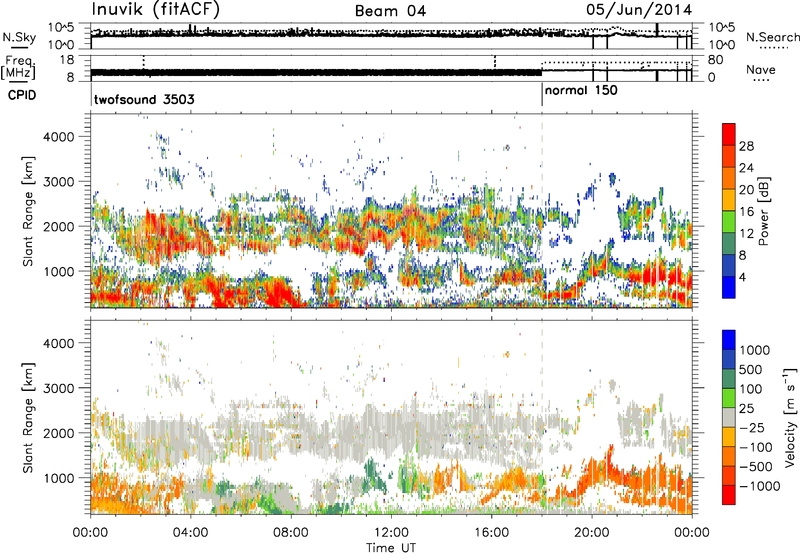Click the '12:00' time axis tick label
The width and height of the screenshot is (800, 554).
pos(391,533)
